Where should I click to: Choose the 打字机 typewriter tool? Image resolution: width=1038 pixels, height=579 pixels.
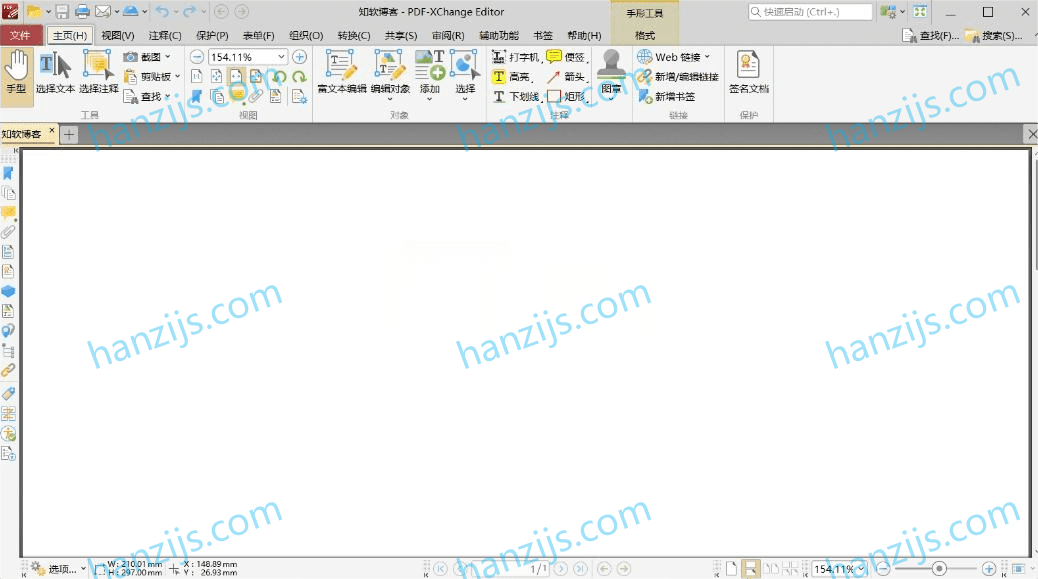[516, 58]
